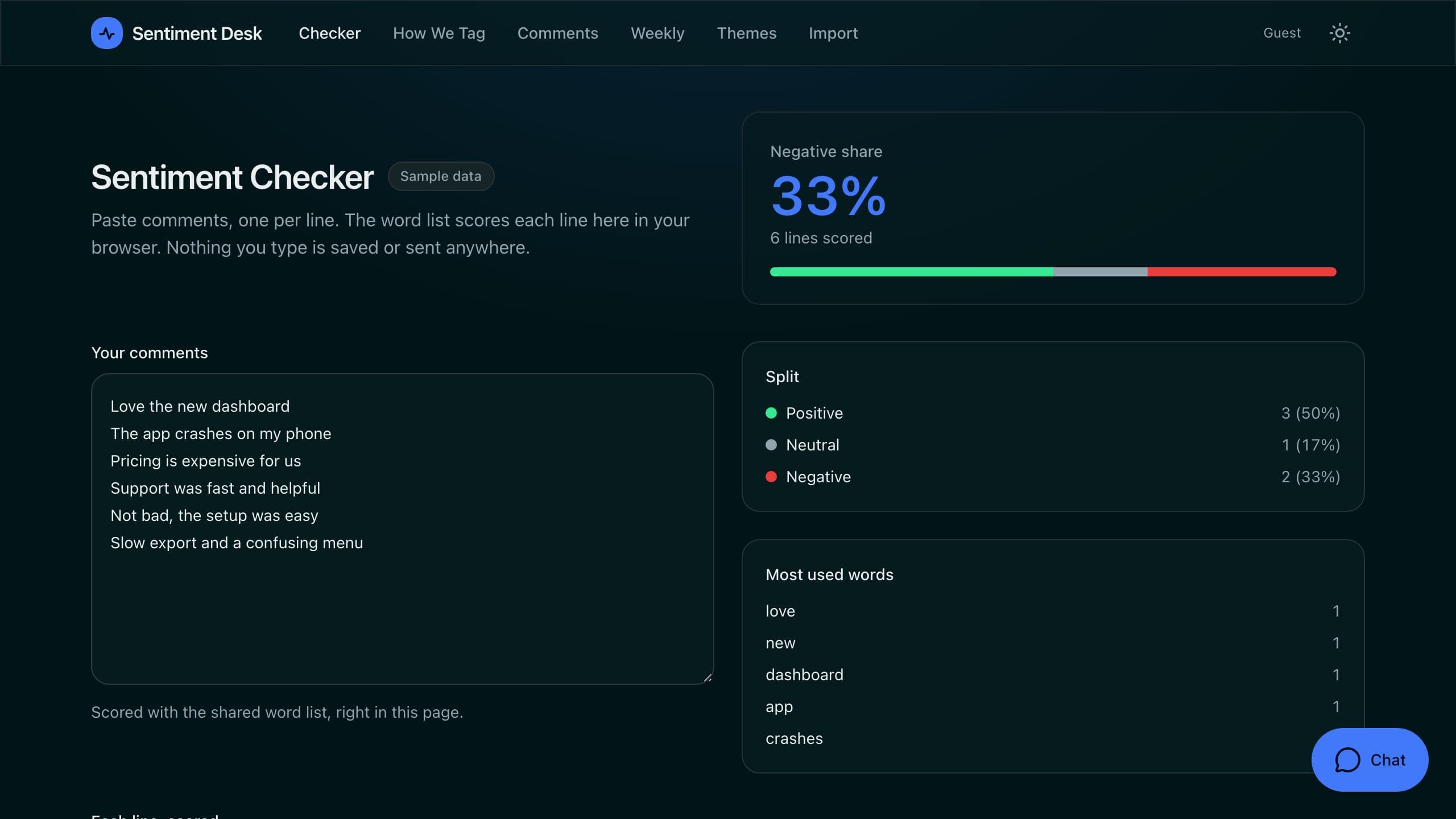Click the '2 (33%)' negative count
Viewport: 1456px width, 819px height.
1310,477
